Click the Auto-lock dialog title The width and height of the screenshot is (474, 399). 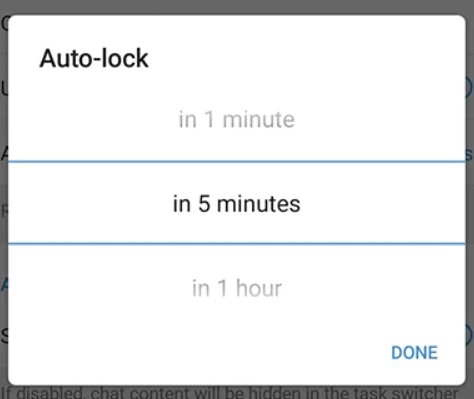94,58
